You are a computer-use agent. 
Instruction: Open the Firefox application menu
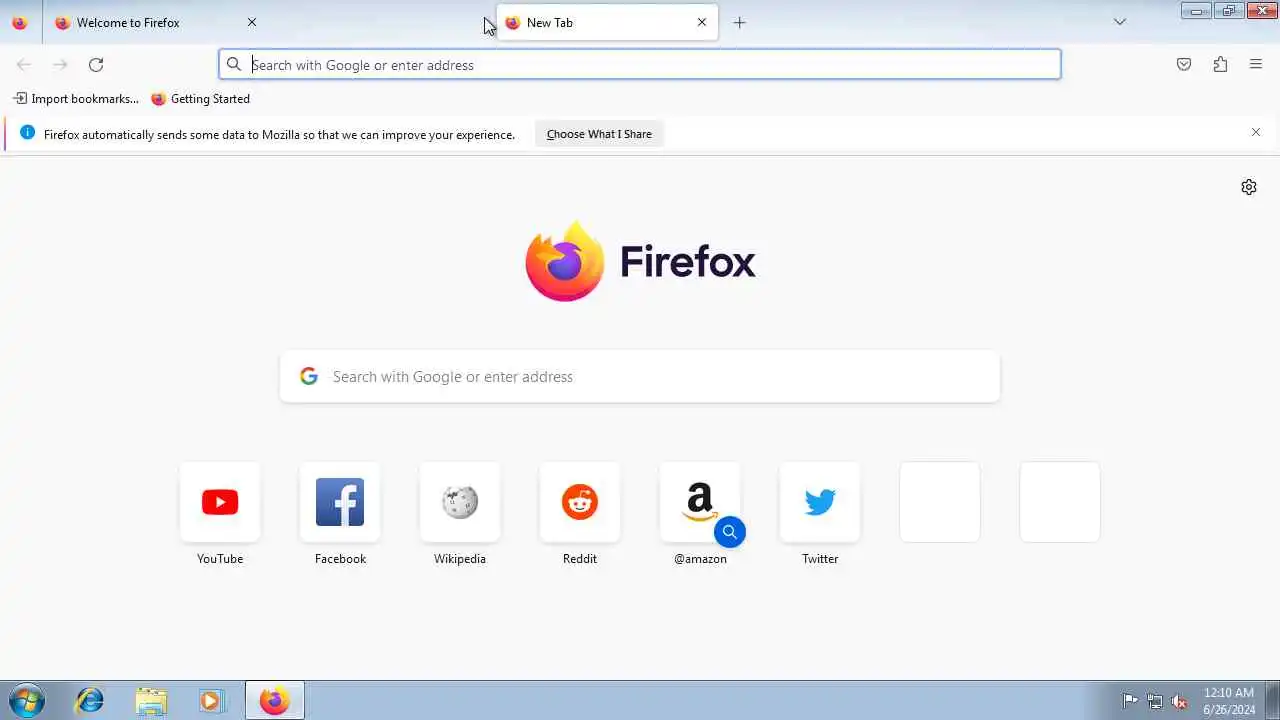pyautogui.click(x=1256, y=65)
